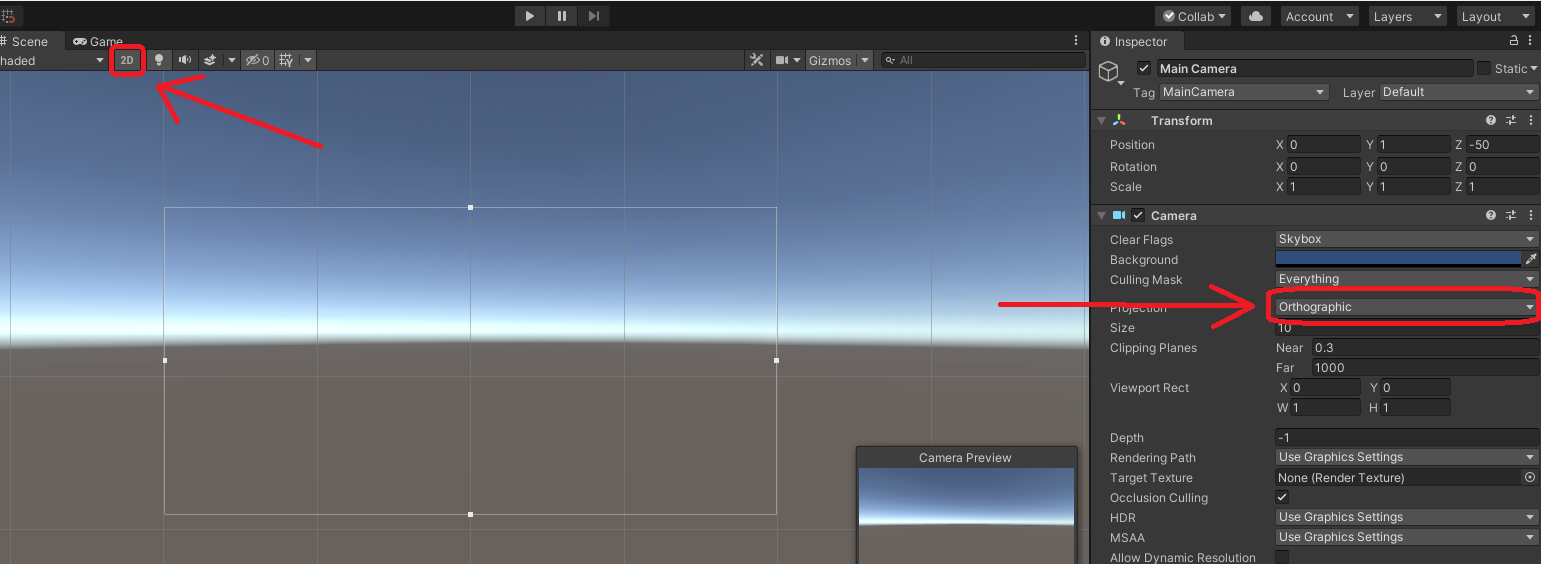1541x564 pixels.
Task: Collapse the Camera component
Action: click(1102, 215)
